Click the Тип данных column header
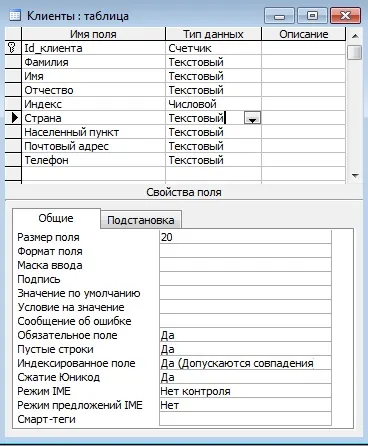The image size is (368, 446). tap(213, 34)
